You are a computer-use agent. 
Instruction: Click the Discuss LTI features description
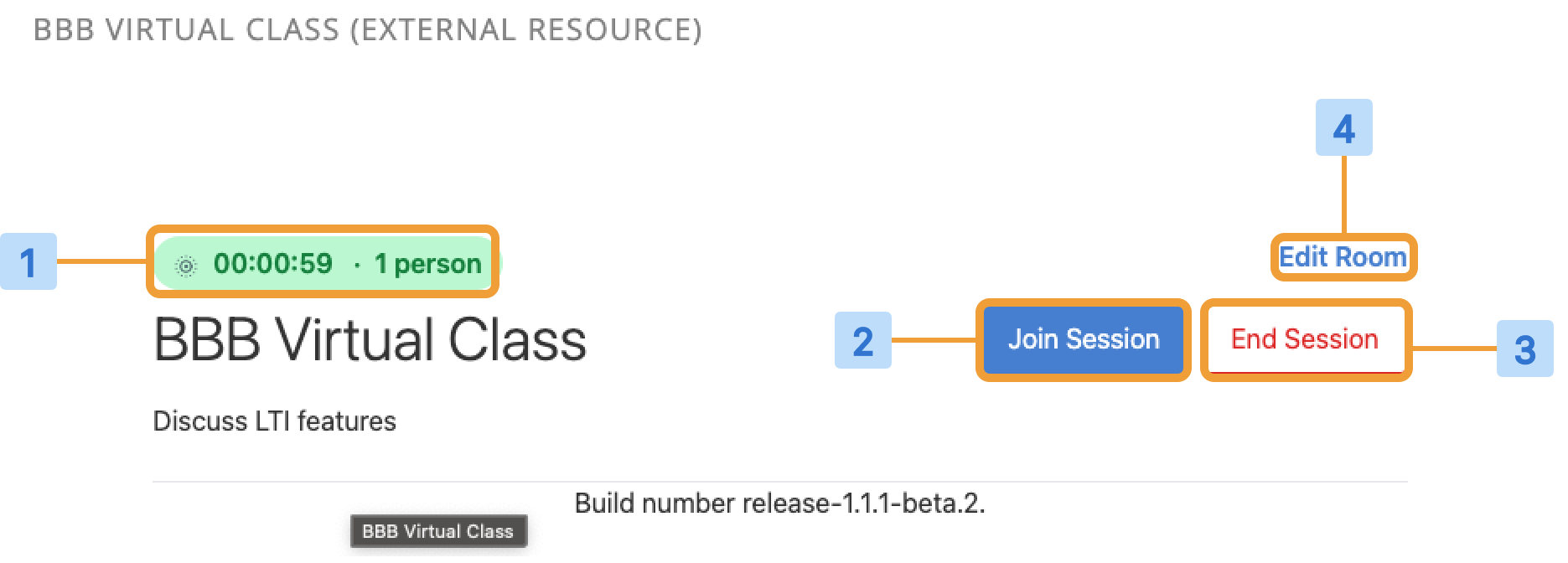click(x=274, y=421)
